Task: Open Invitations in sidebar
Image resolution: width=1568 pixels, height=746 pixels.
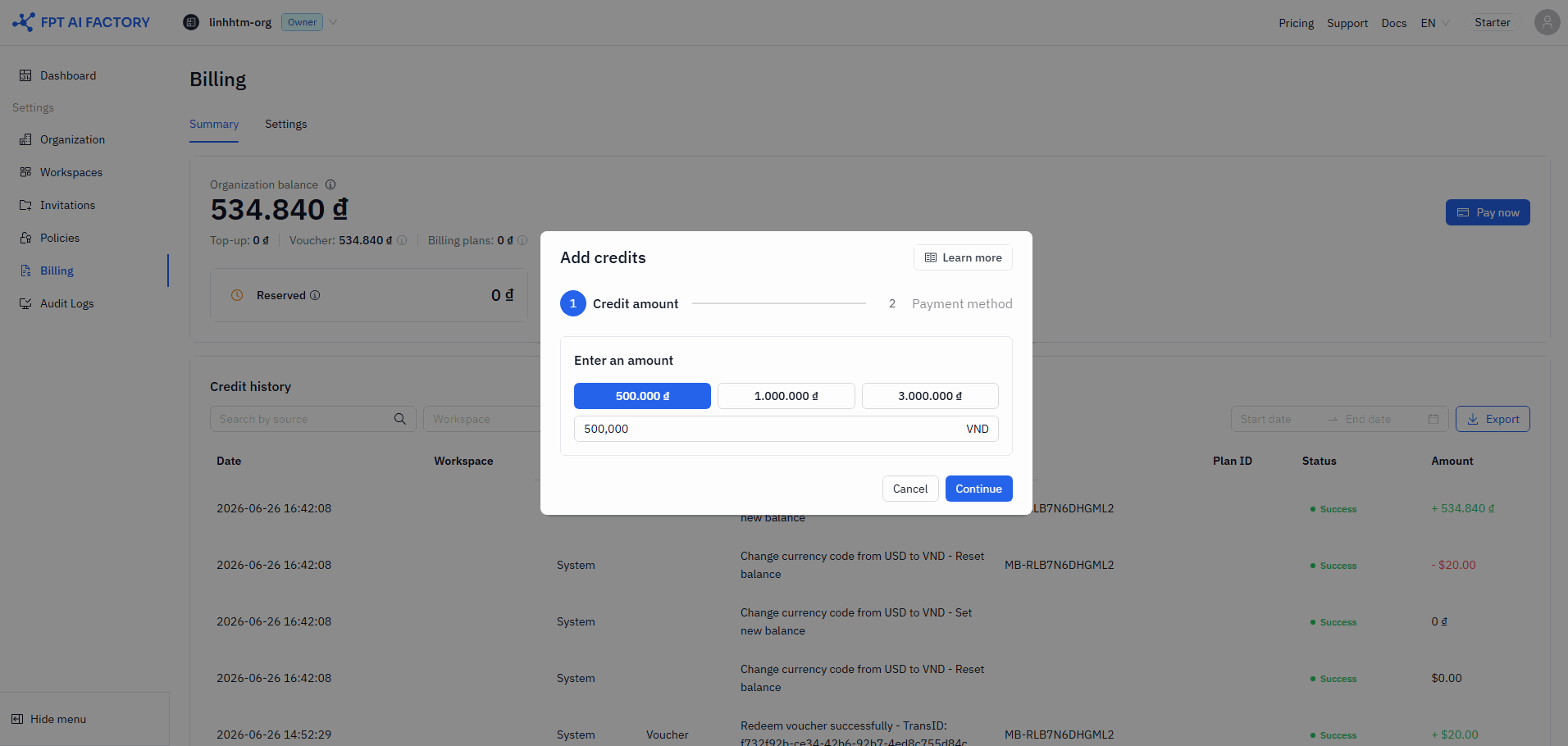Action: tap(67, 205)
